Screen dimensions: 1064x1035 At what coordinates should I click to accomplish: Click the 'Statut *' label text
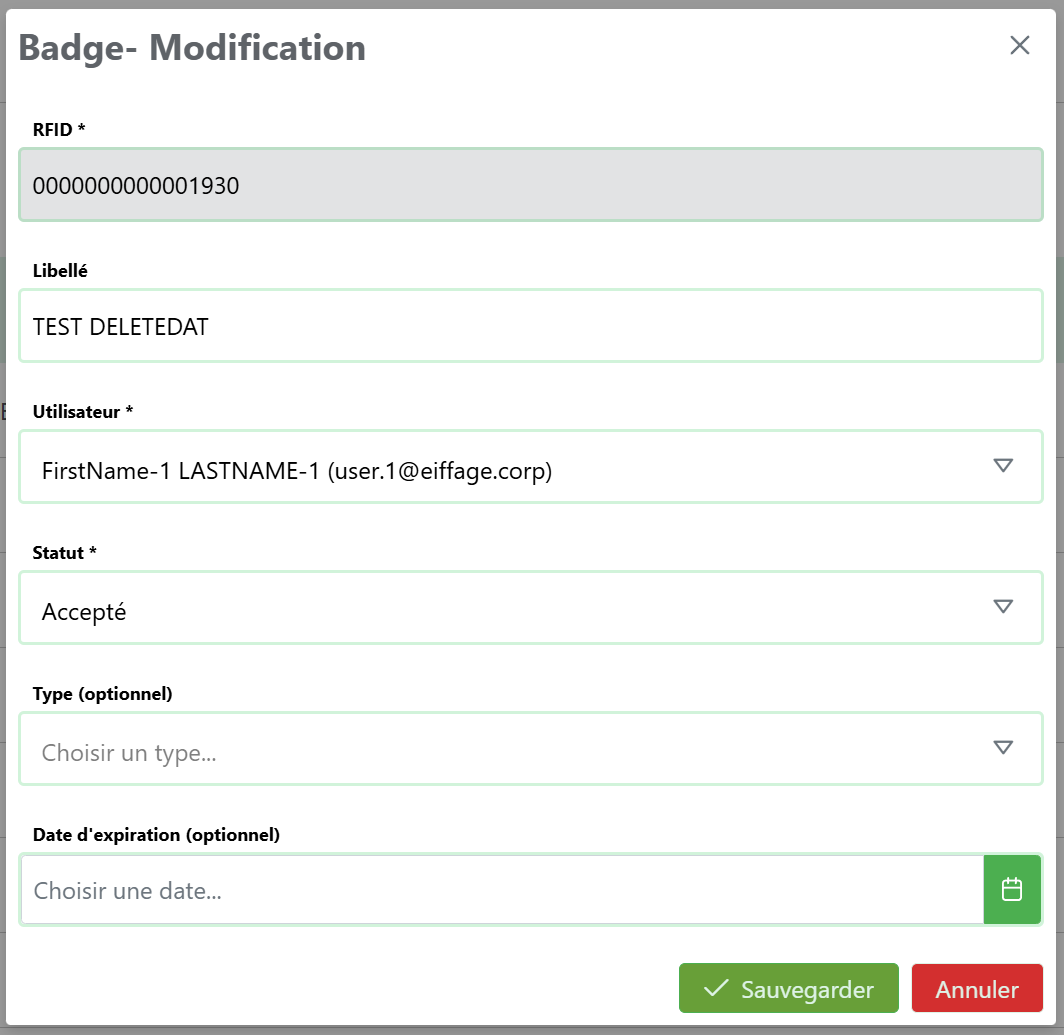[64, 552]
